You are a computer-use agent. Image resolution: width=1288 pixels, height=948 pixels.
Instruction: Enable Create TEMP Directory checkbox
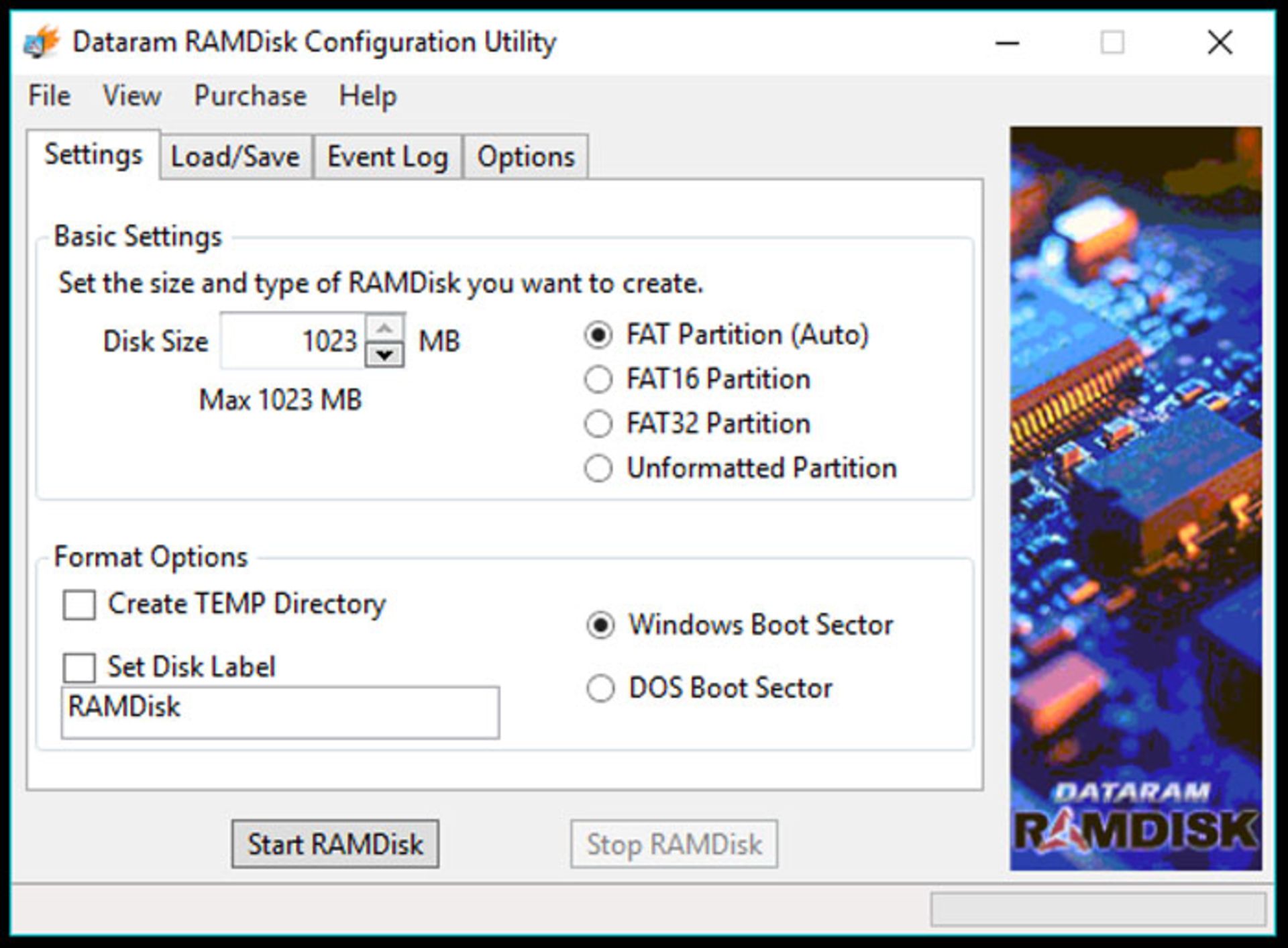[79, 604]
